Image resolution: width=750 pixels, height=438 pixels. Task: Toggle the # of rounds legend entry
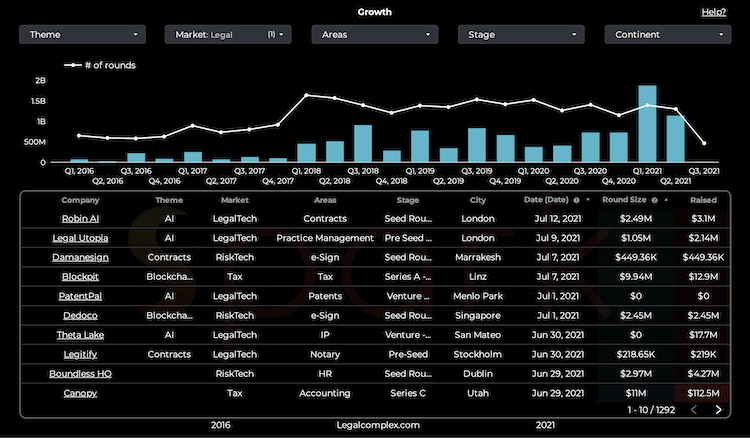(x=100, y=65)
